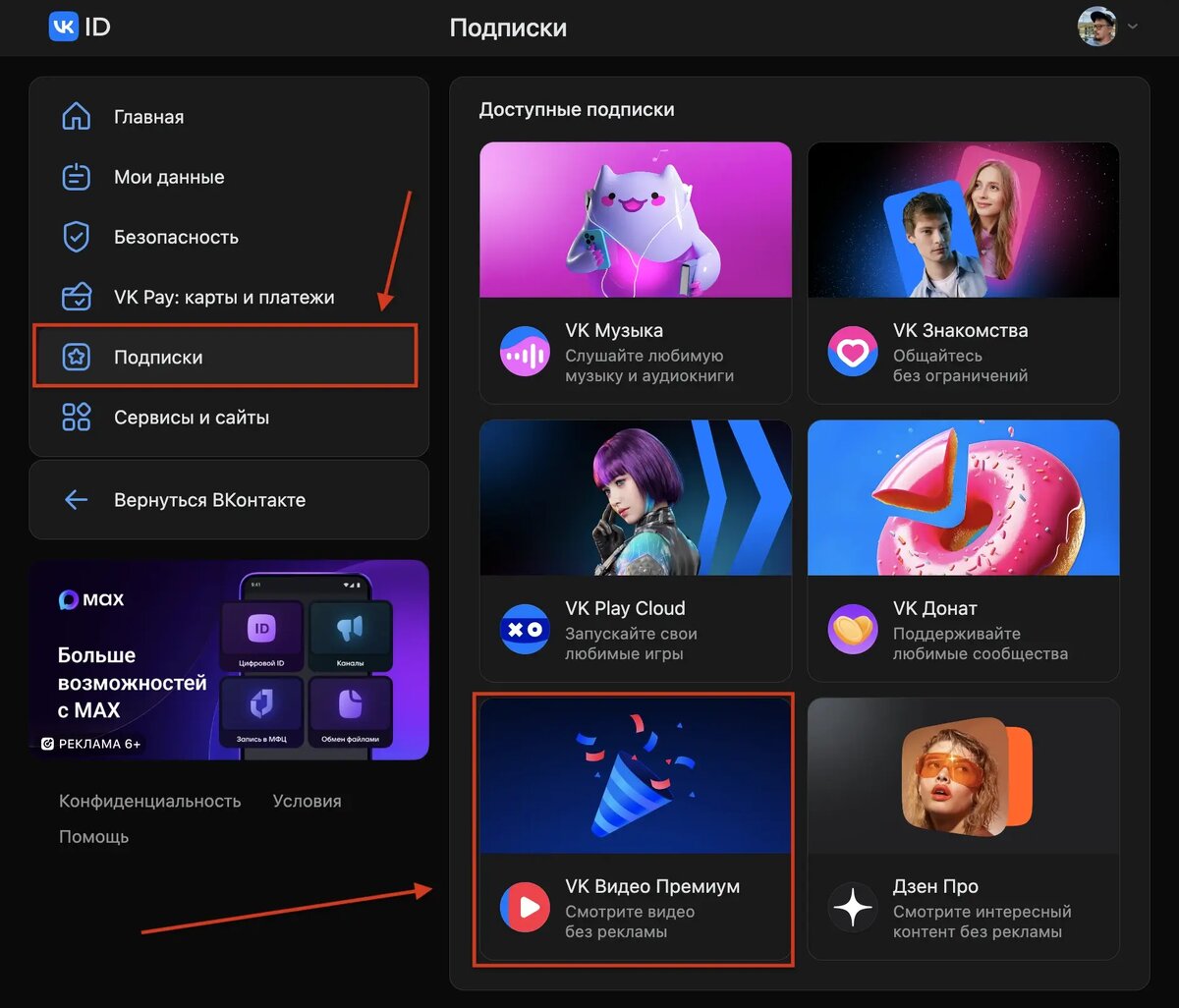
Task: Click the Подписки page title
Action: 508,28
